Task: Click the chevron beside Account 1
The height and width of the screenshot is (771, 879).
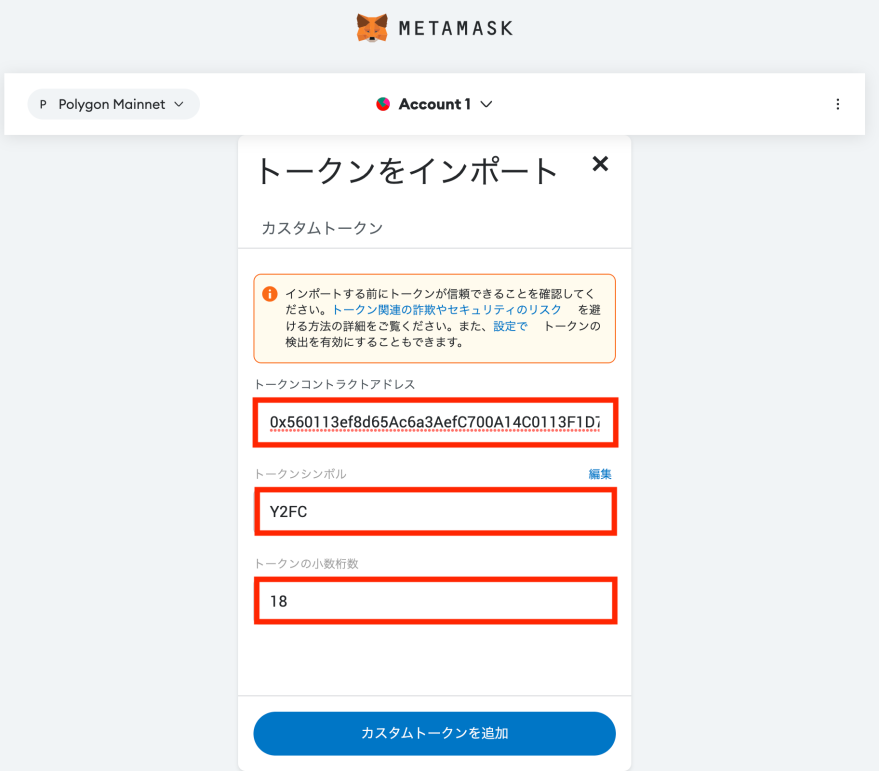Action: coord(486,104)
